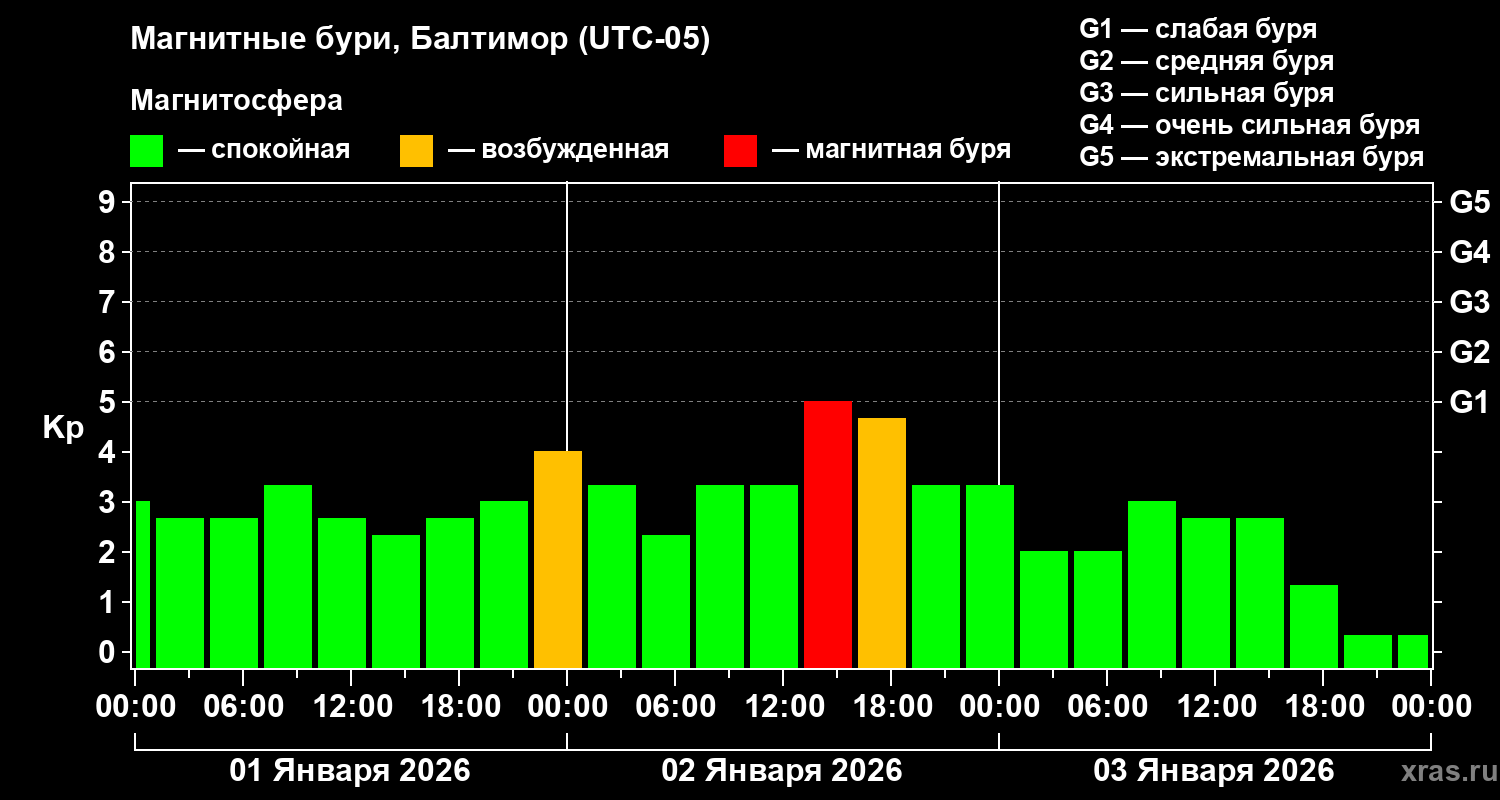The width and height of the screenshot is (1500, 800).
Task: Click the 'G5' label on the right axis
Action: pos(1469,202)
